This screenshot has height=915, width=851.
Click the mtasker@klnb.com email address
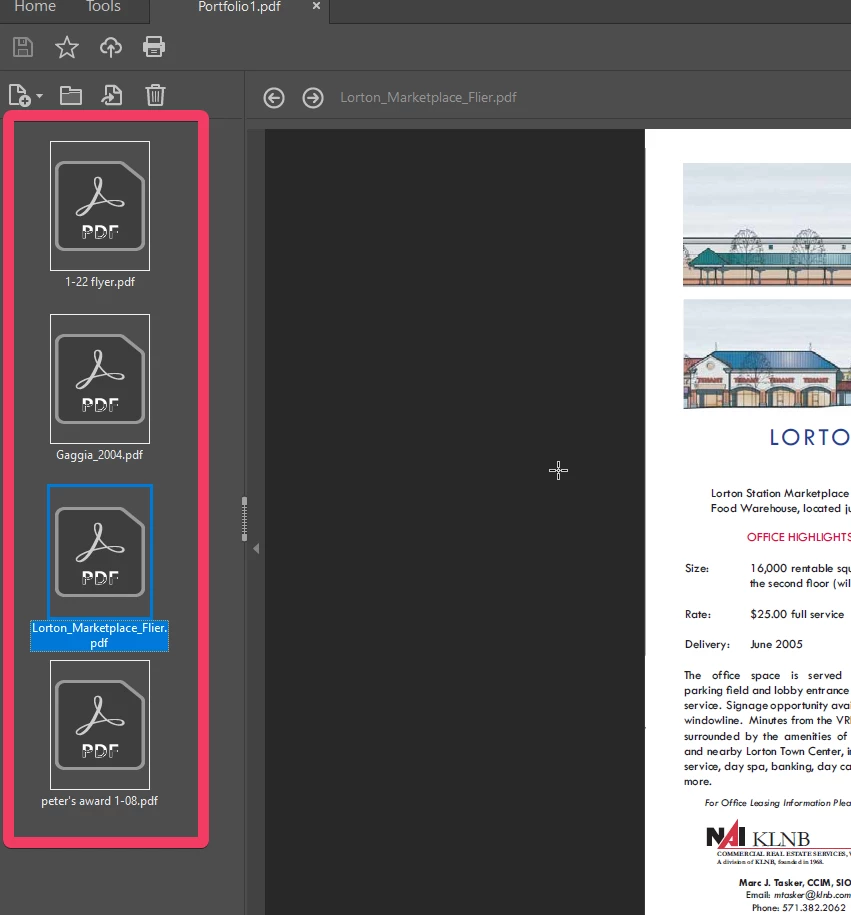coord(812,895)
